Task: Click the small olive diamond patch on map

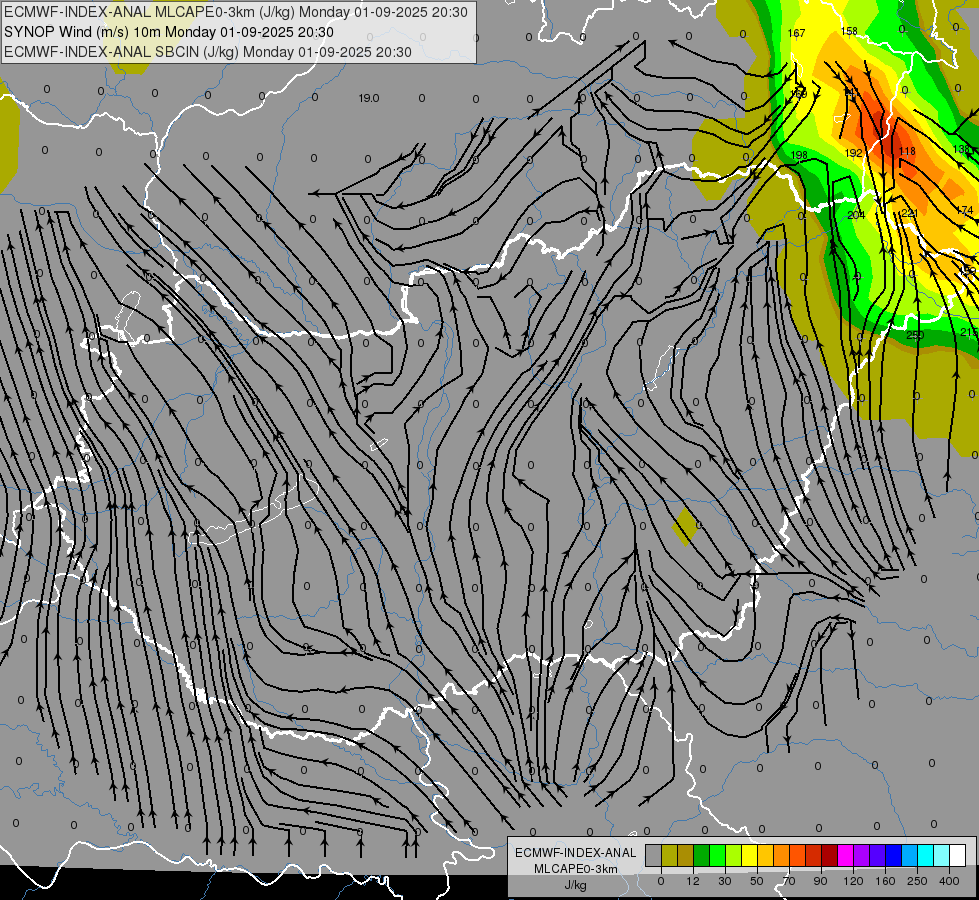Action: [x=685, y=527]
